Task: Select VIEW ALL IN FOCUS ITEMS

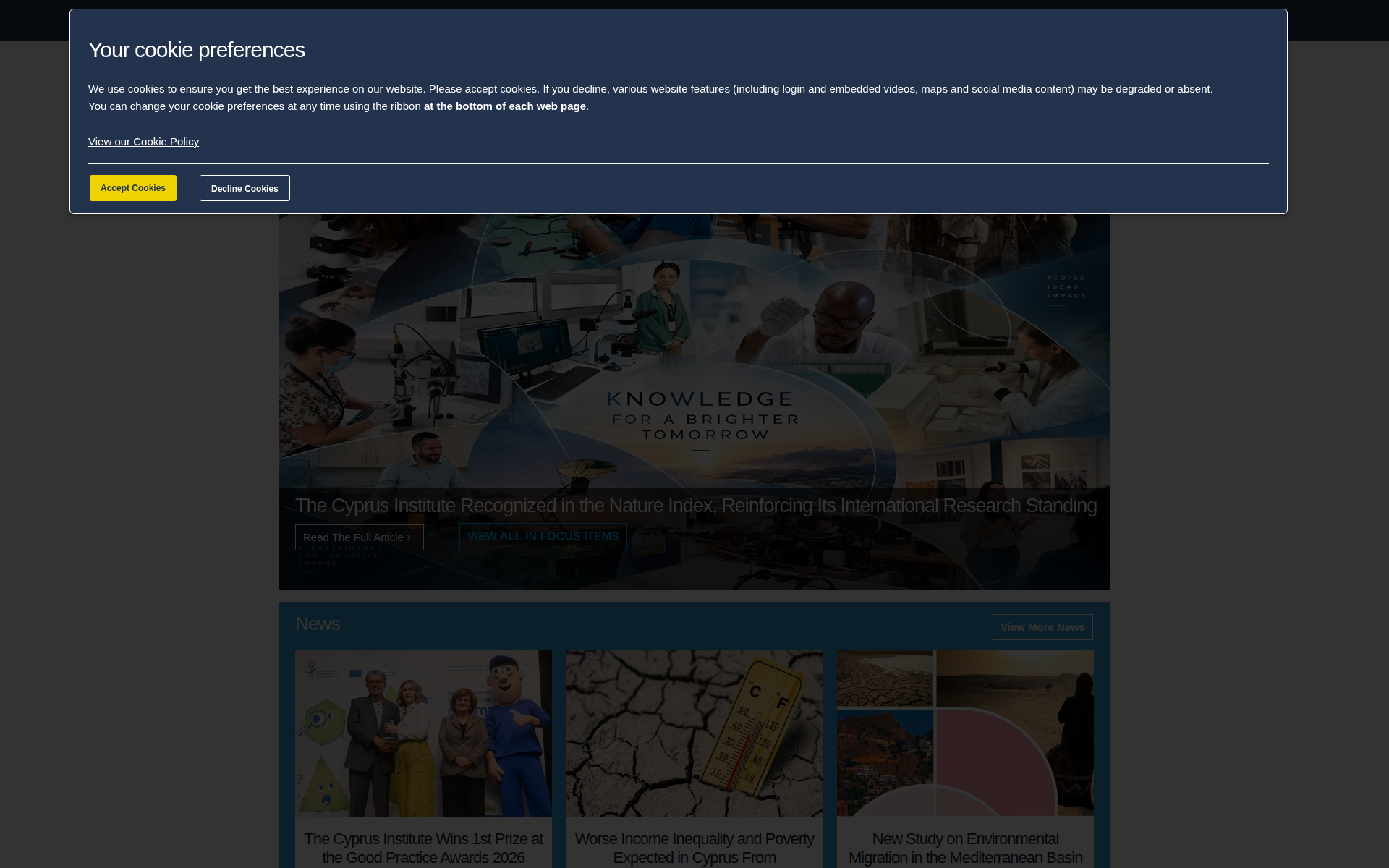Action: (543, 537)
